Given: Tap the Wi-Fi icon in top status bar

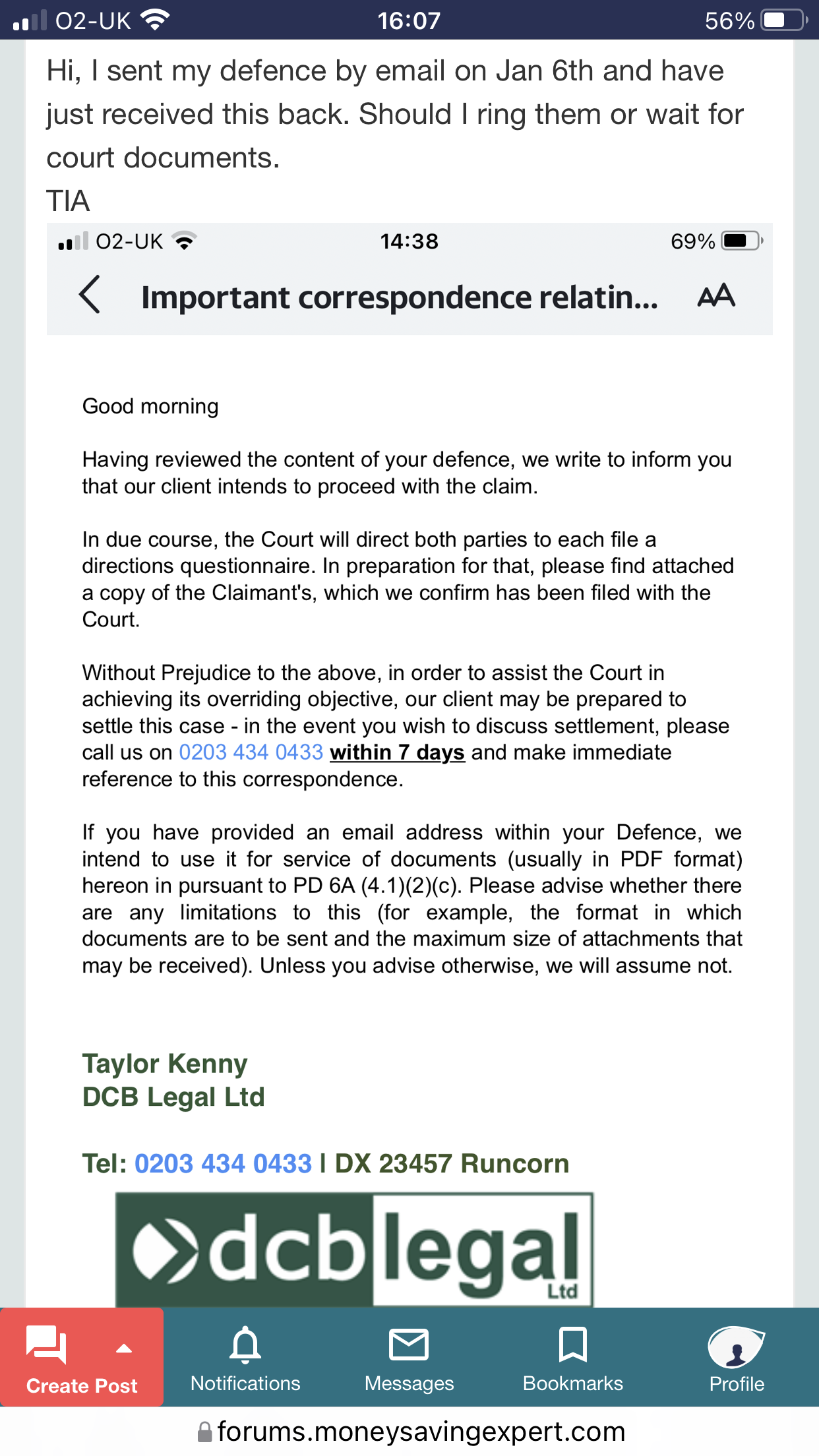Looking at the screenshot, I should (156, 20).
